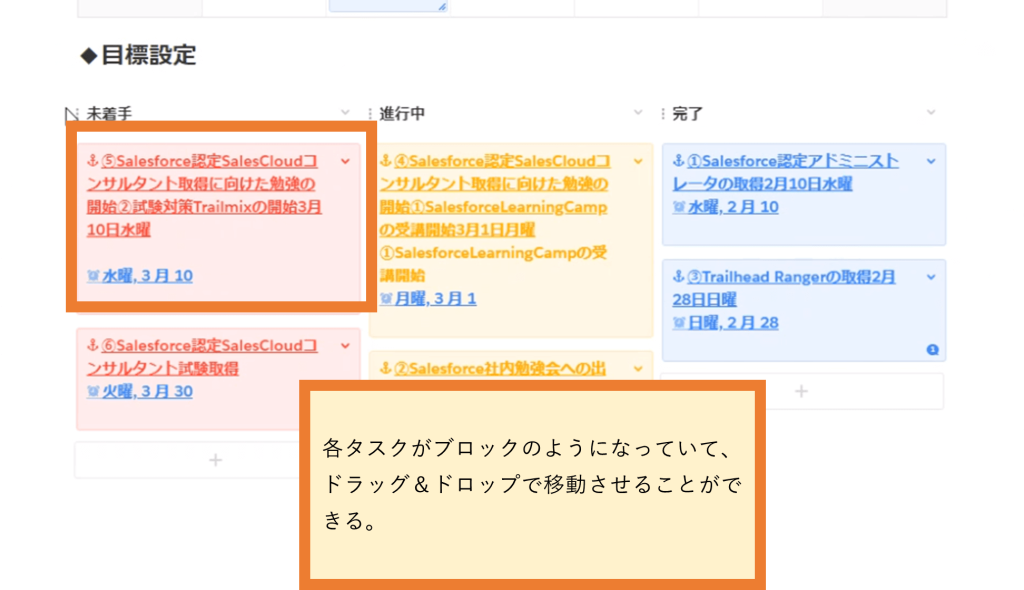Open link ② Salesforce社内勉強会への出

[500, 369]
